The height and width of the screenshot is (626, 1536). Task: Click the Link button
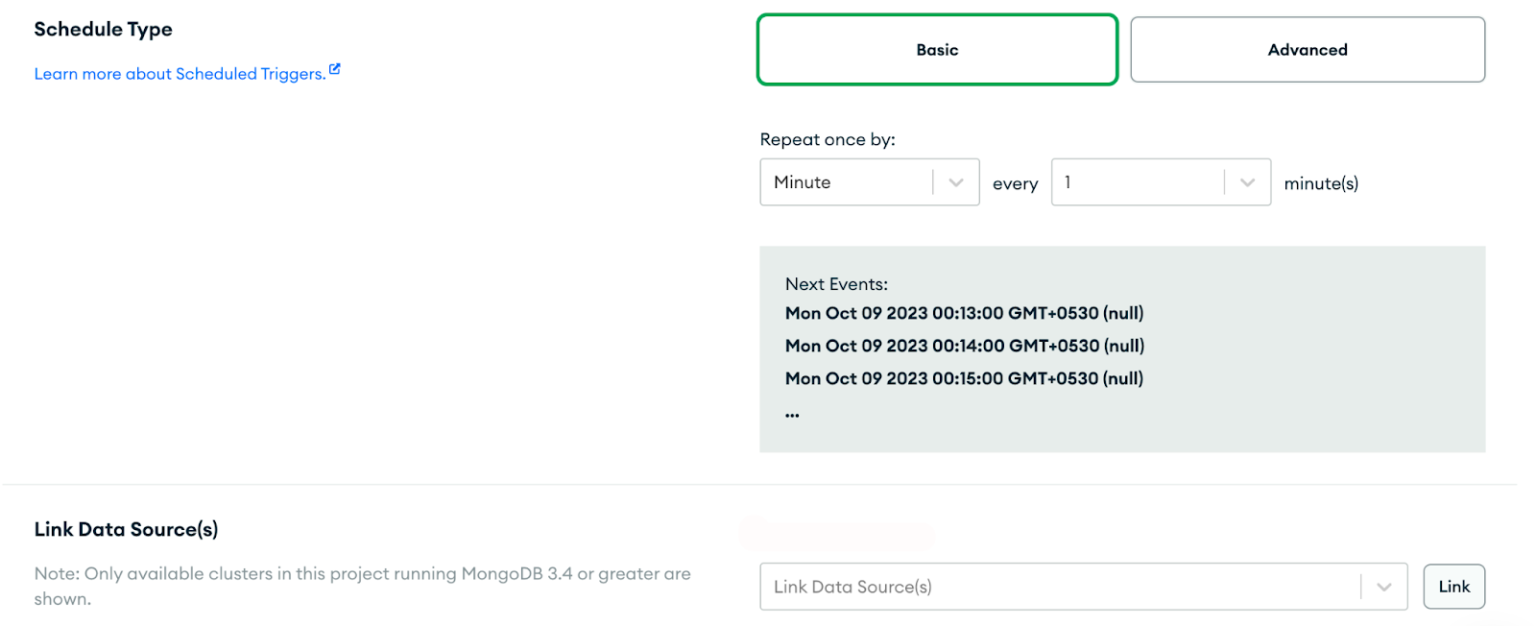coord(1454,587)
